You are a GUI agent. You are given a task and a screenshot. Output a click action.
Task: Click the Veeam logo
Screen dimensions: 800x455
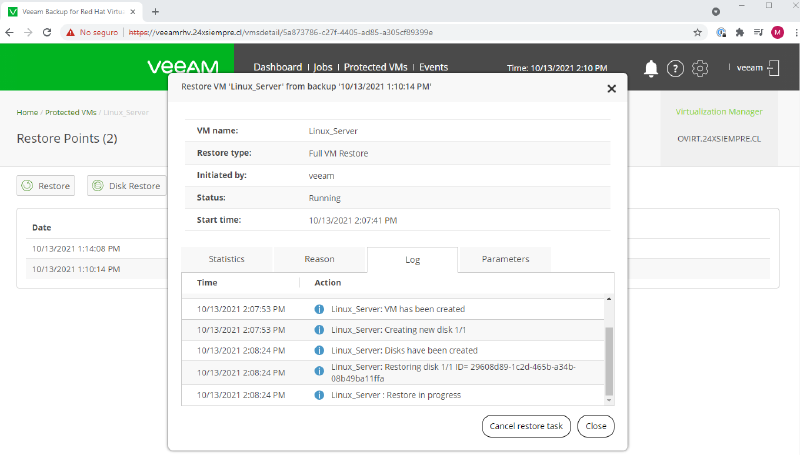click(183, 67)
